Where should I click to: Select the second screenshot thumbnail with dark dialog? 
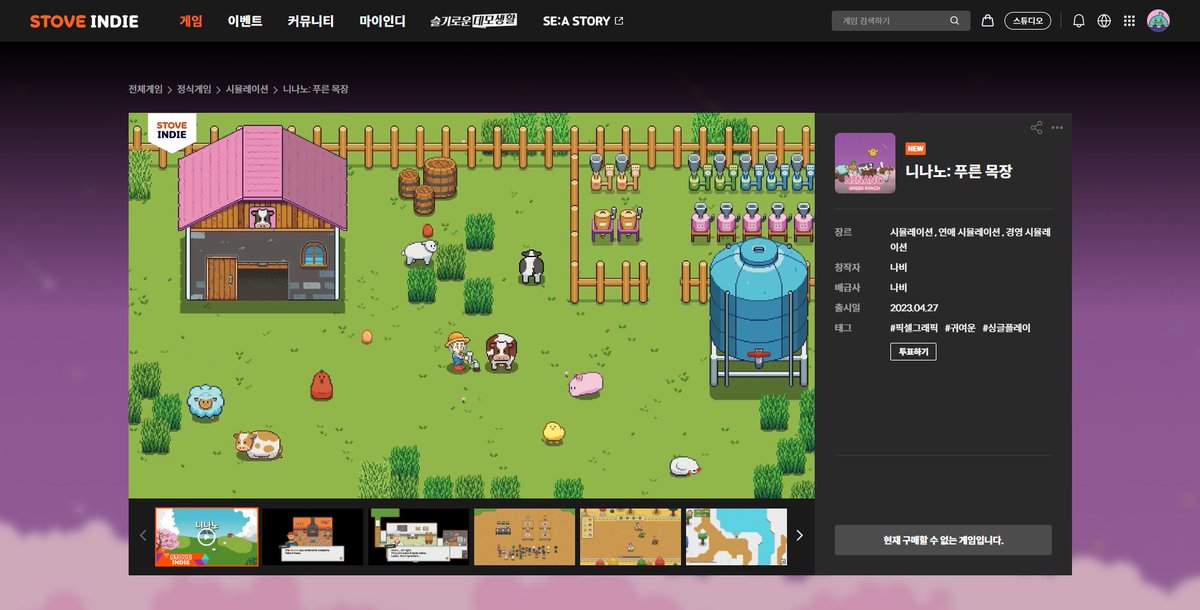click(x=313, y=537)
